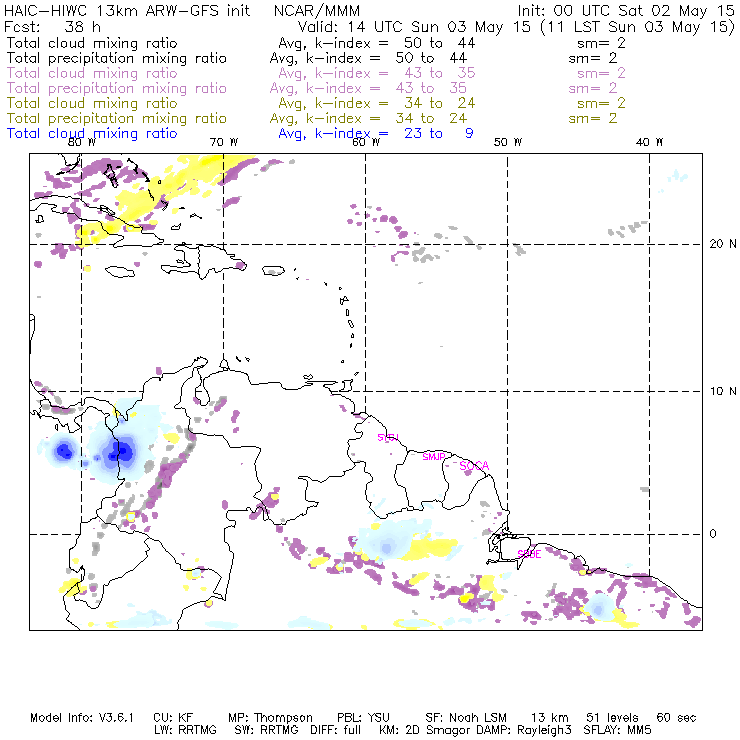This screenshot has width=740, height=740.
Task: Click the 'SW: RRTMG' footer entry
Action: (266, 730)
